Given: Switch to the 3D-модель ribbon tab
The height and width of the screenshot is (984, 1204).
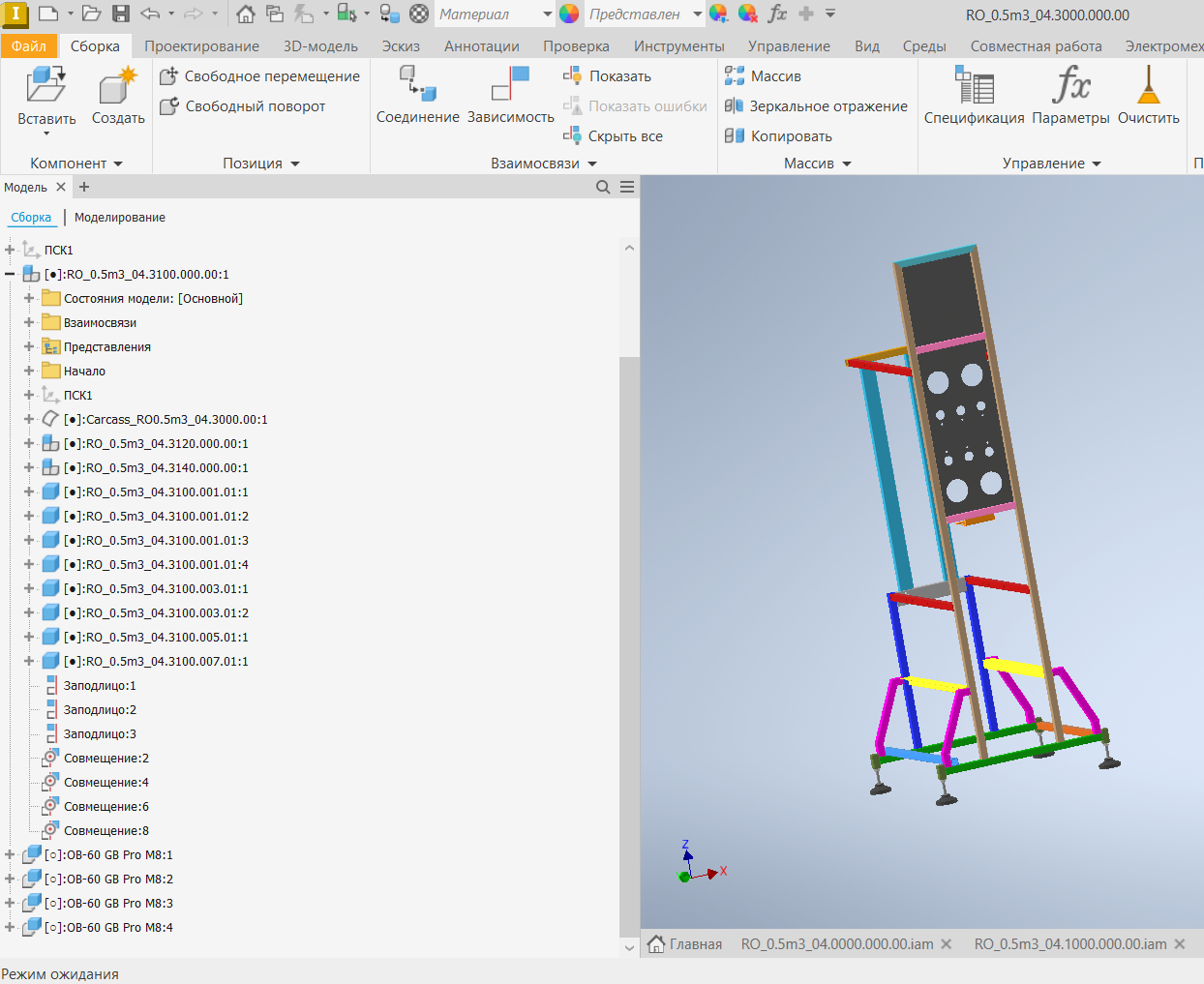Looking at the screenshot, I should point(320,46).
